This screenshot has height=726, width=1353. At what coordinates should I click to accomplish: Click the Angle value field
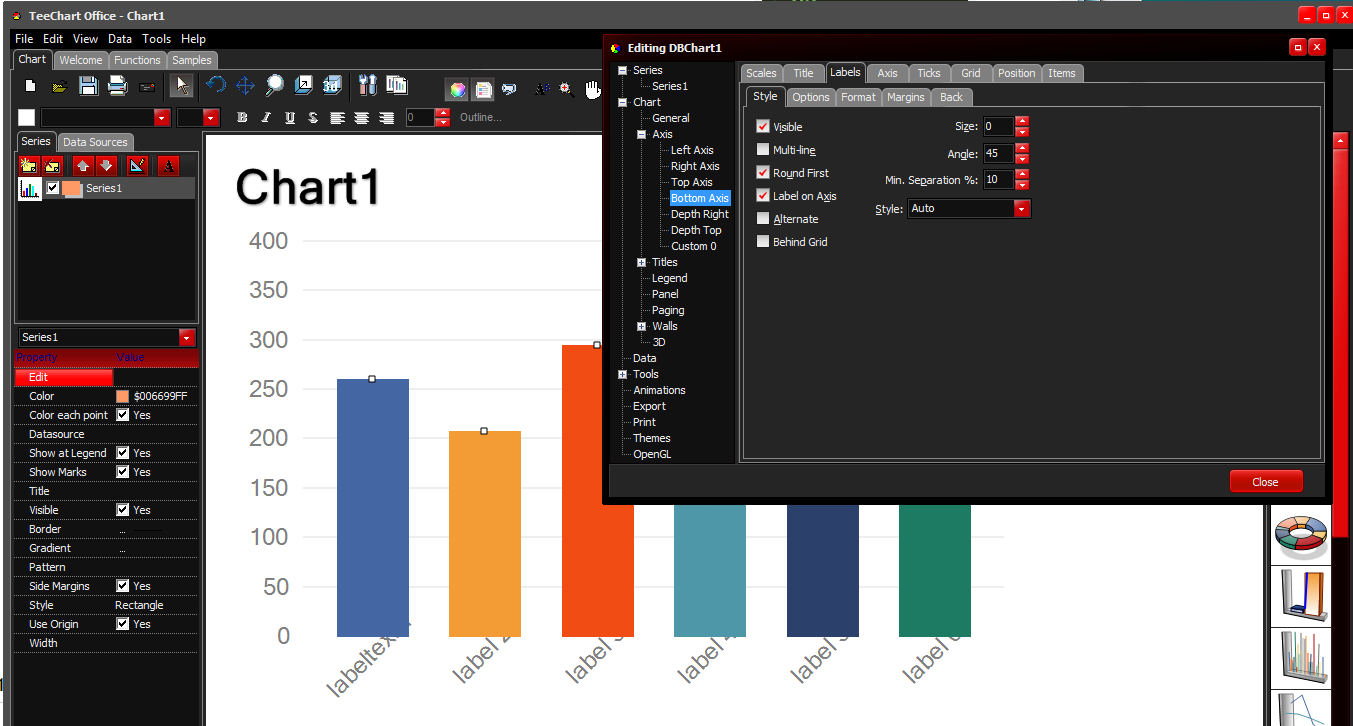click(x=997, y=154)
